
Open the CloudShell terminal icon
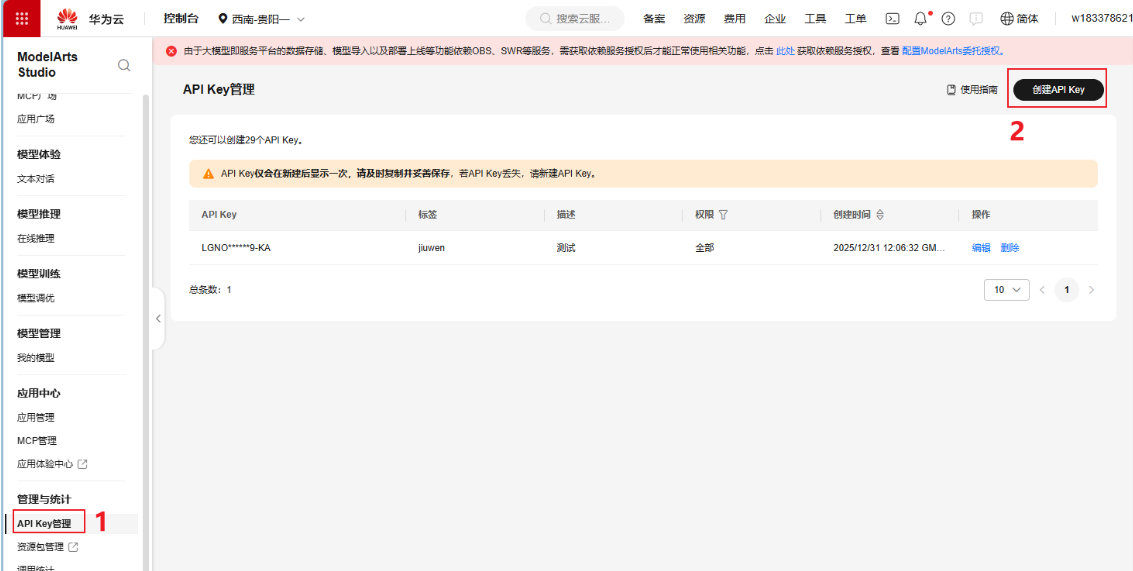point(893,19)
